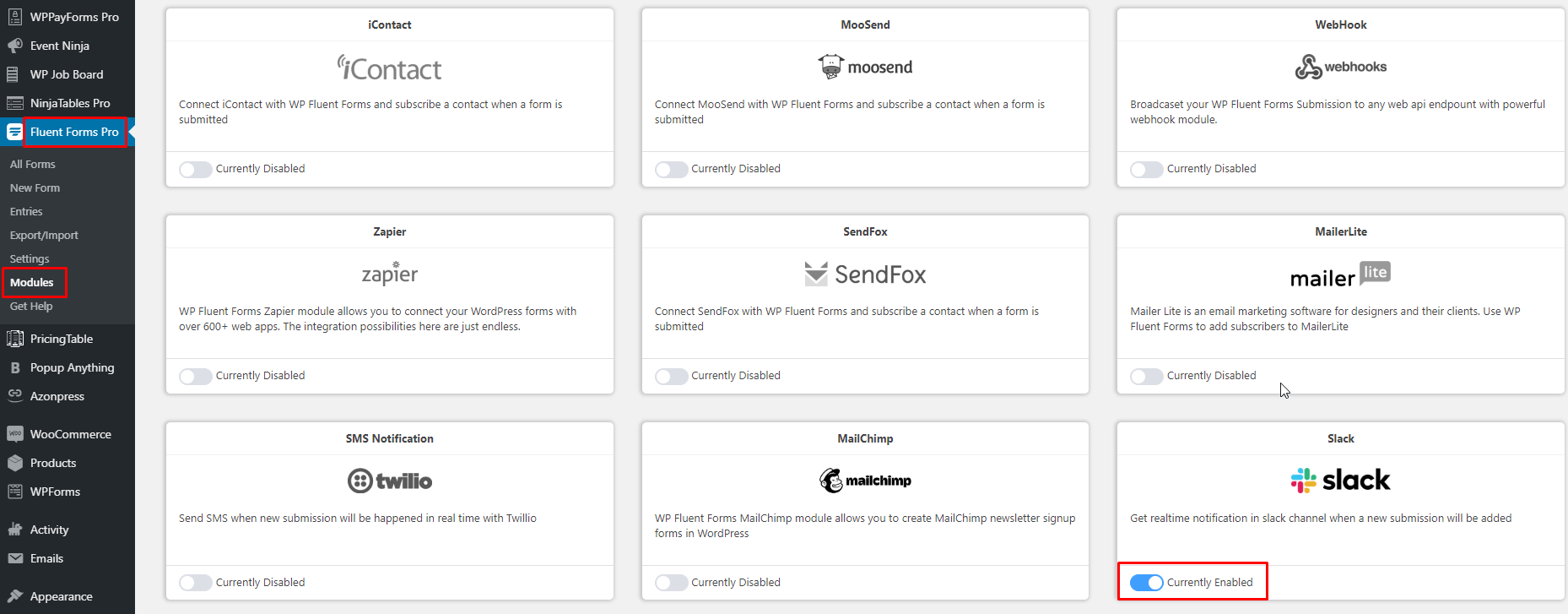1568x614 pixels.
Task: Enable the Zapier module toggle
Action: click(195, 376)
